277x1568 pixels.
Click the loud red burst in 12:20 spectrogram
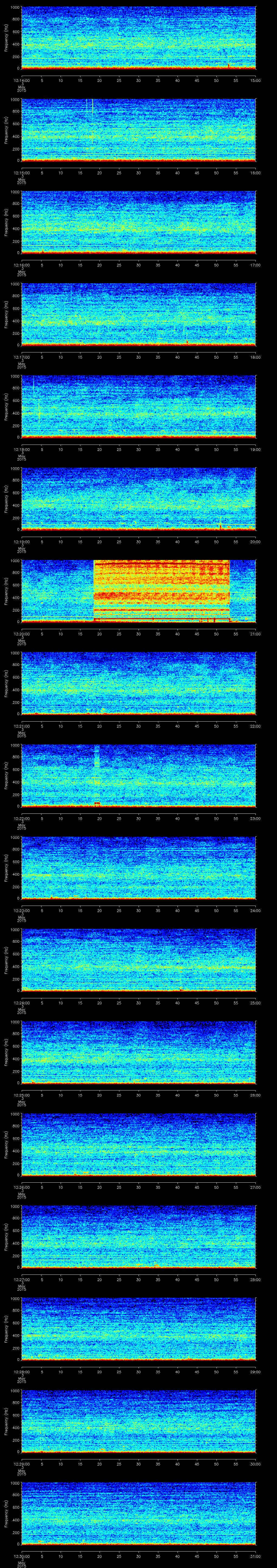[161, 589]
